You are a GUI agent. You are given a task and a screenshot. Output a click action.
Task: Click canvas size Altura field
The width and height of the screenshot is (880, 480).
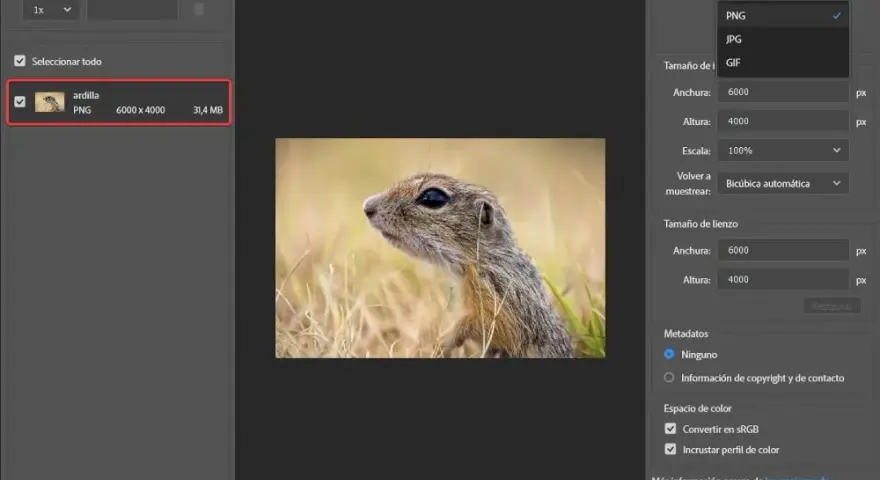(783, 280)
